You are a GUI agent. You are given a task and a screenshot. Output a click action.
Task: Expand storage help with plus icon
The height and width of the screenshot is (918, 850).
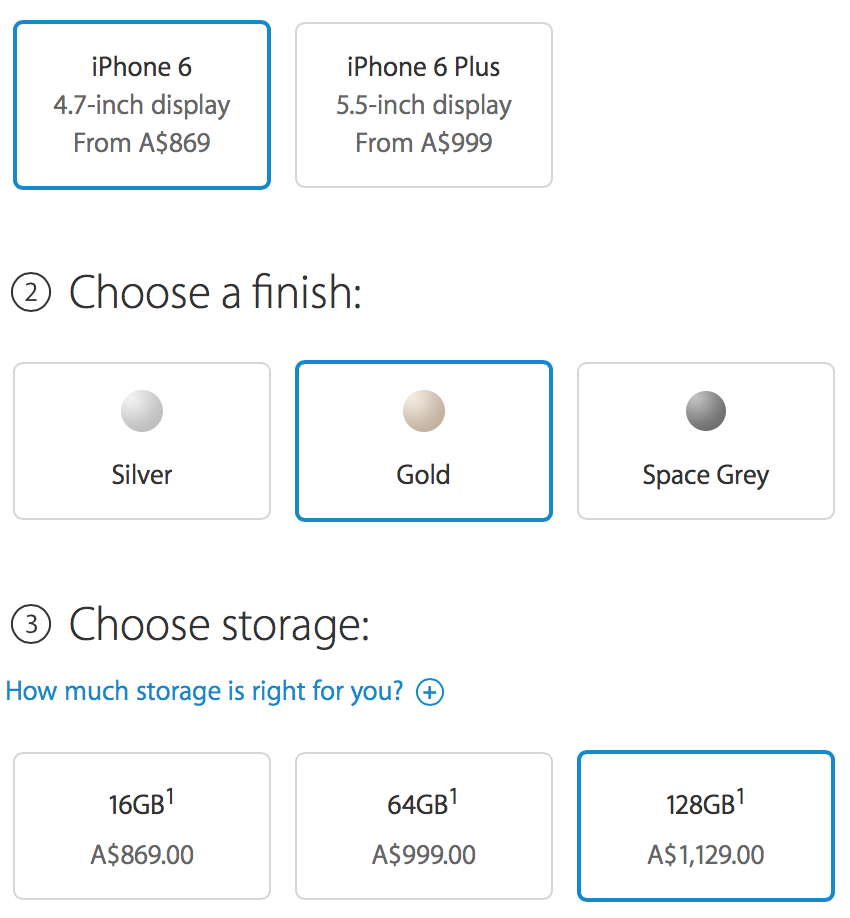pos(430,692)
